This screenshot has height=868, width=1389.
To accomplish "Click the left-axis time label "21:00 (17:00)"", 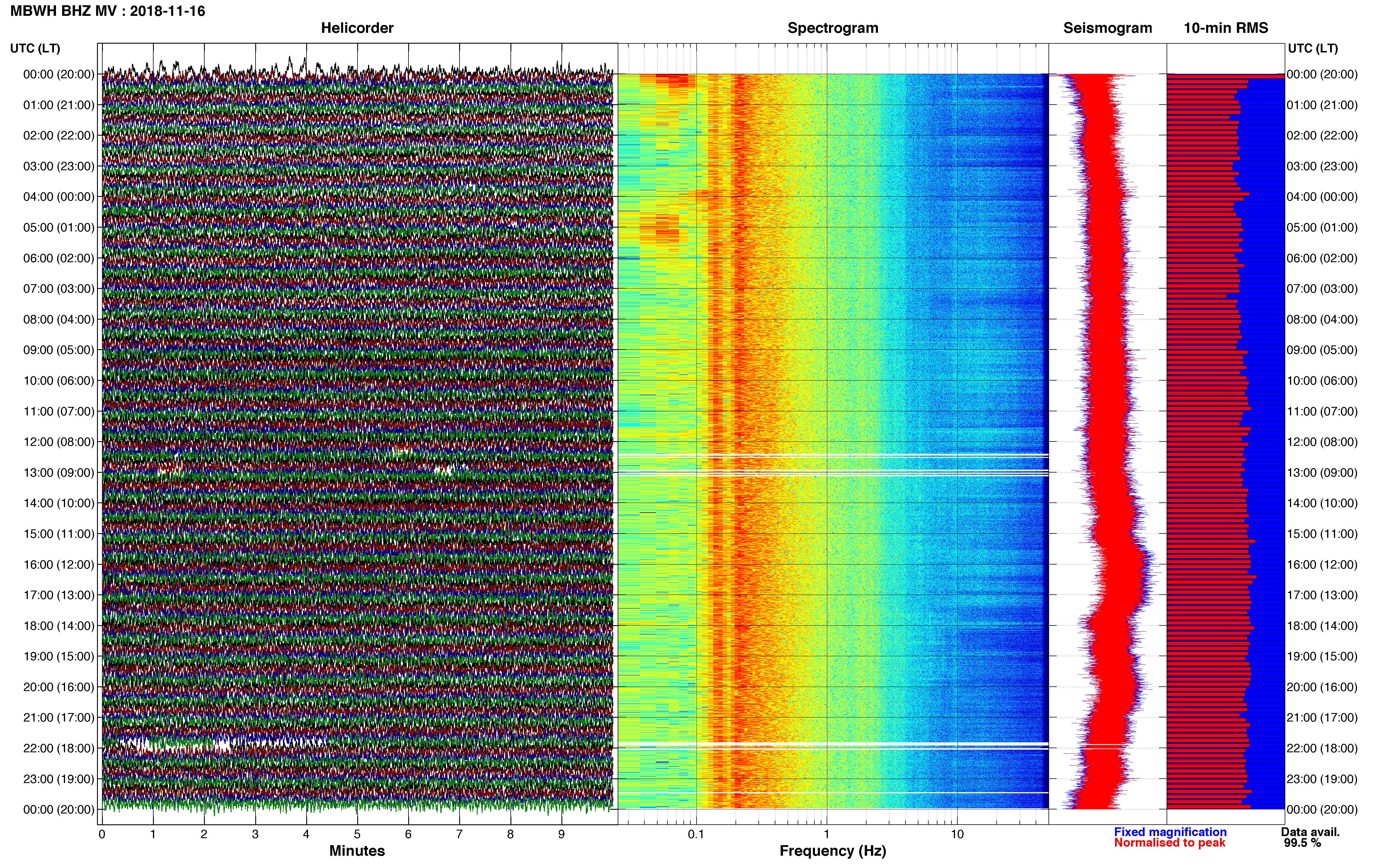I will 59,718.
